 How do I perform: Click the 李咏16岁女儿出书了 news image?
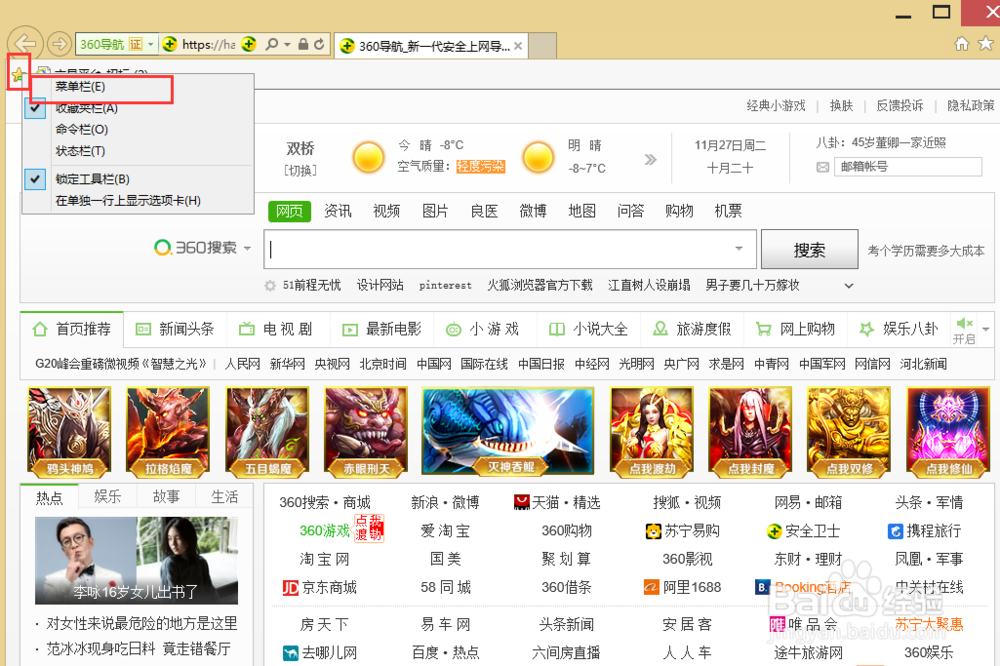[136, 561]
